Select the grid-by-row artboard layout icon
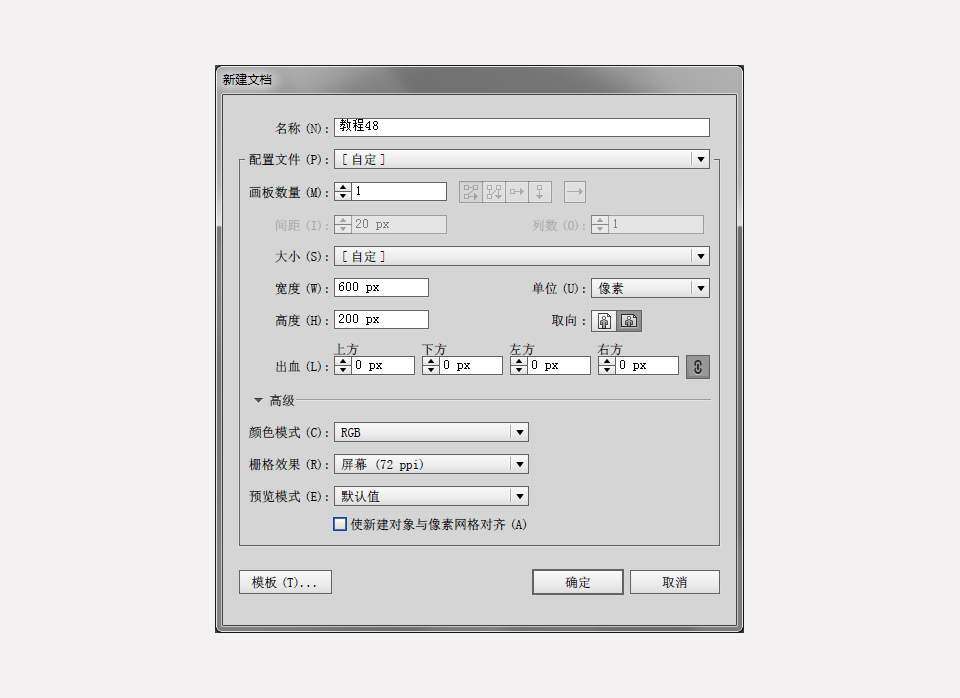This screenshot has height=698, width=960. 470,191
